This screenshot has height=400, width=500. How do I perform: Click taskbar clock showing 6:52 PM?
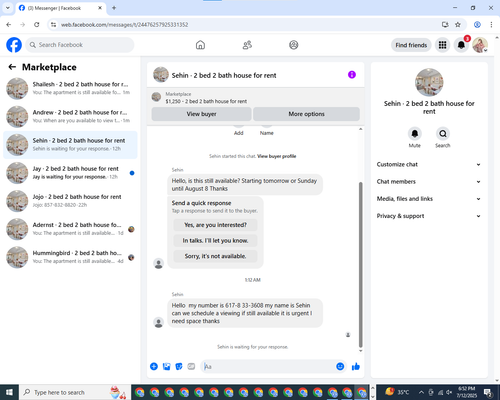[466, 392]
